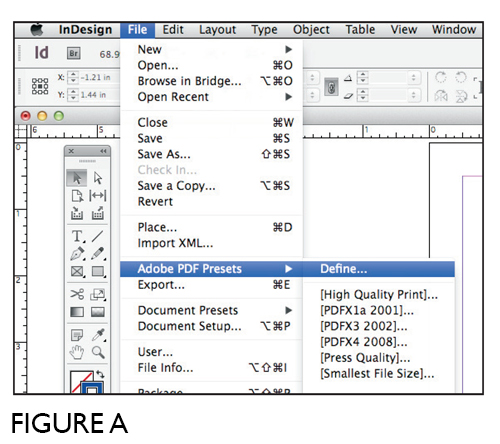This screenshot has width=500, height=444.
Task: Select the Pen tool
Action: pyautogui.click(x=77, y=254)
